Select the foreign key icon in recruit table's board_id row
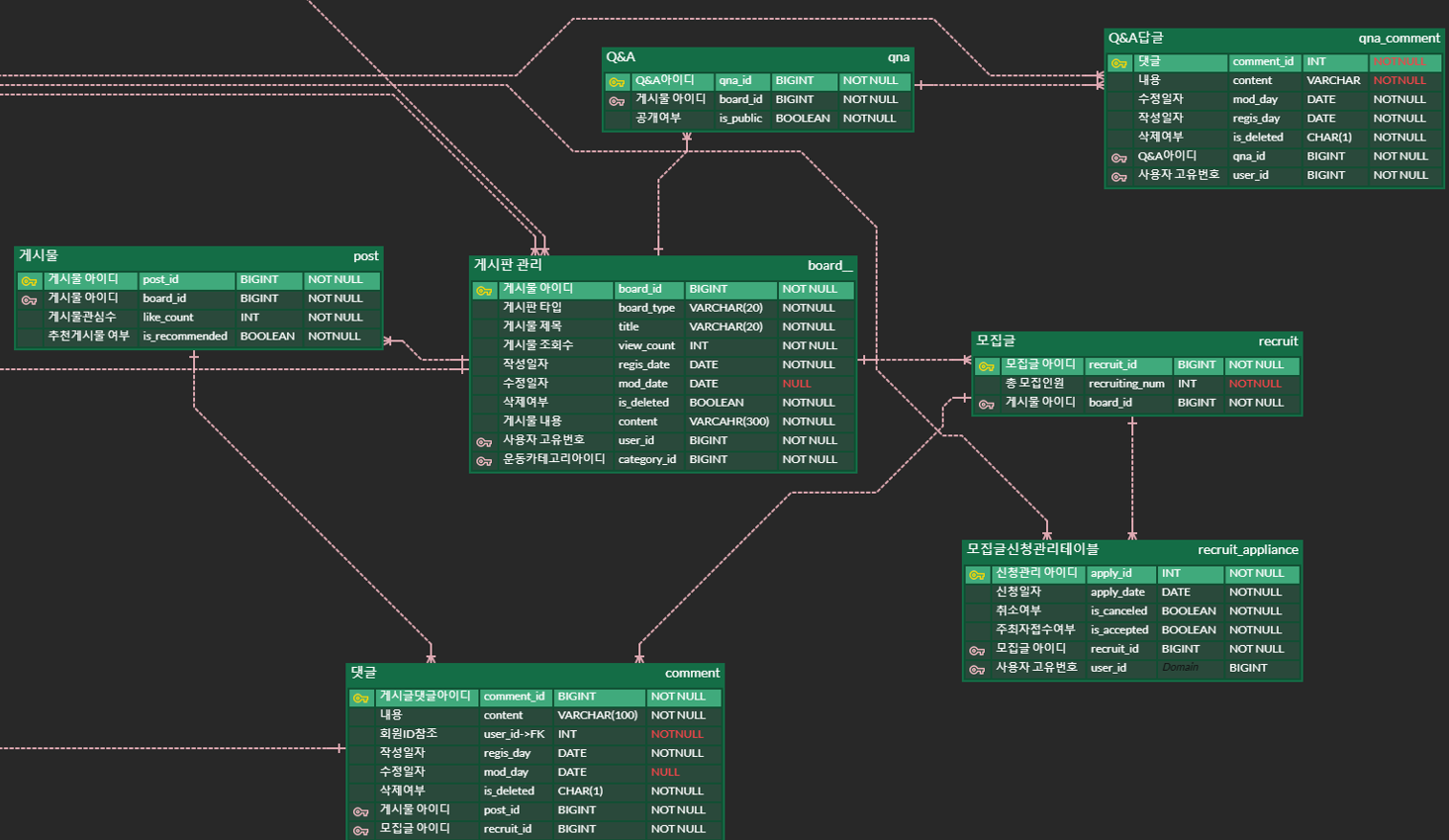 (x=986, y=405)
